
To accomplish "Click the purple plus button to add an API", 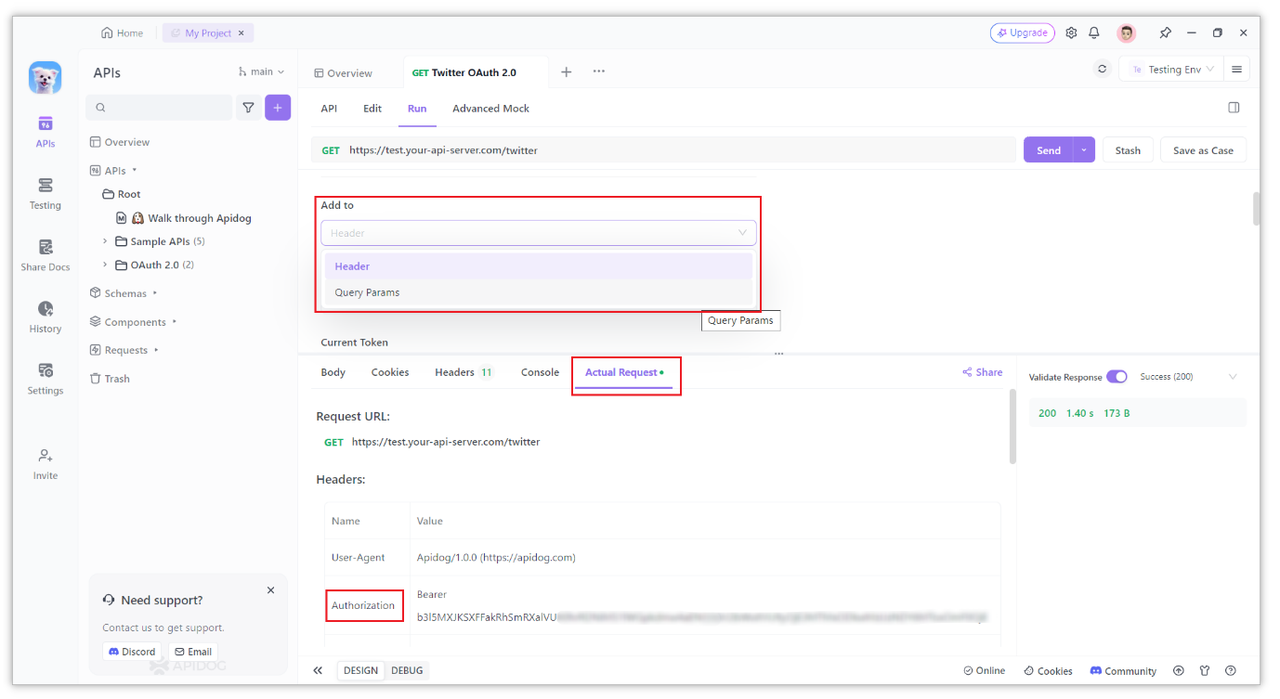I will 278,108.
